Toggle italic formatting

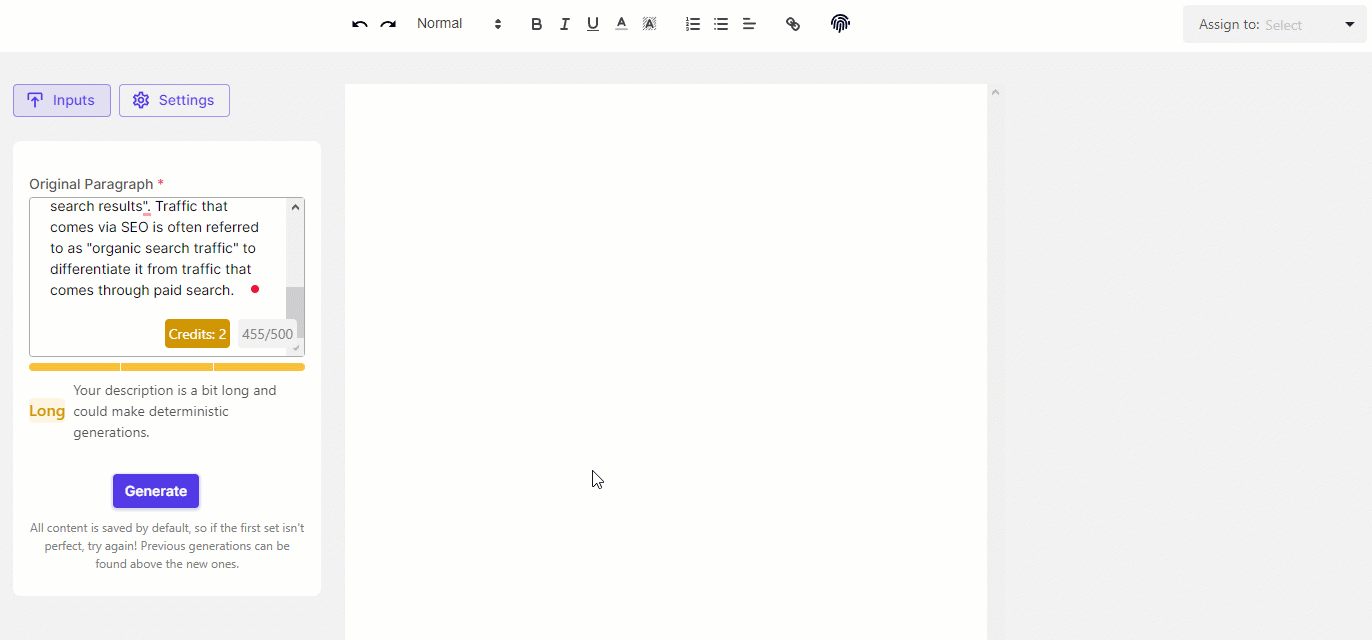tap(565, 24)
